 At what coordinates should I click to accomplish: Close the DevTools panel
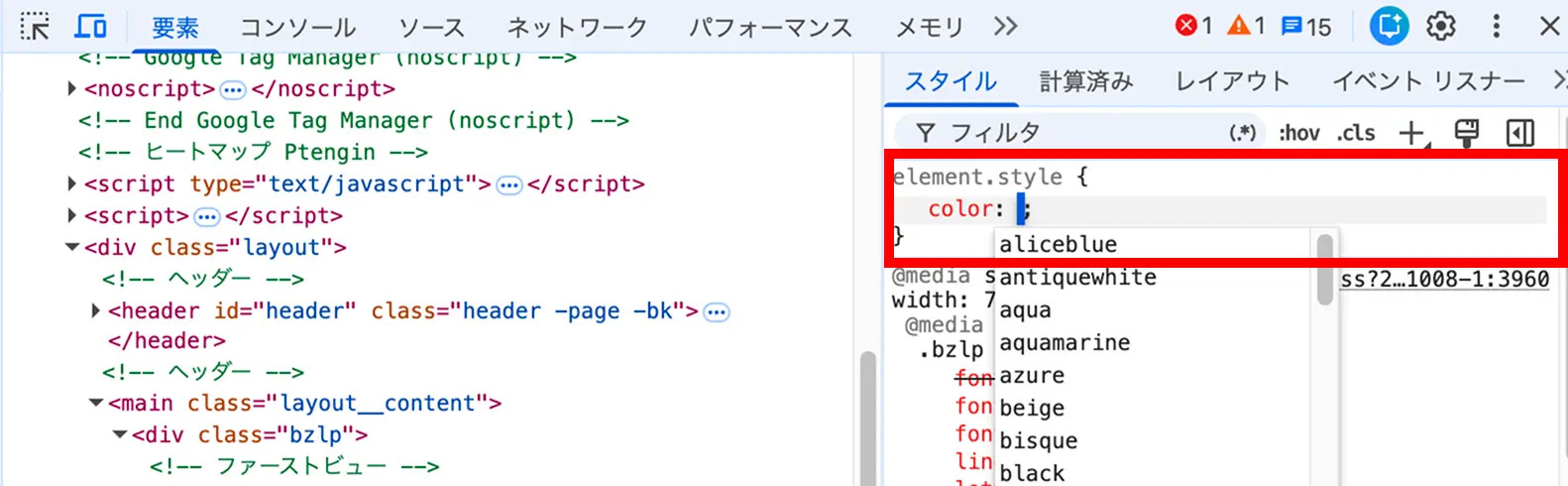point(1549,26)
